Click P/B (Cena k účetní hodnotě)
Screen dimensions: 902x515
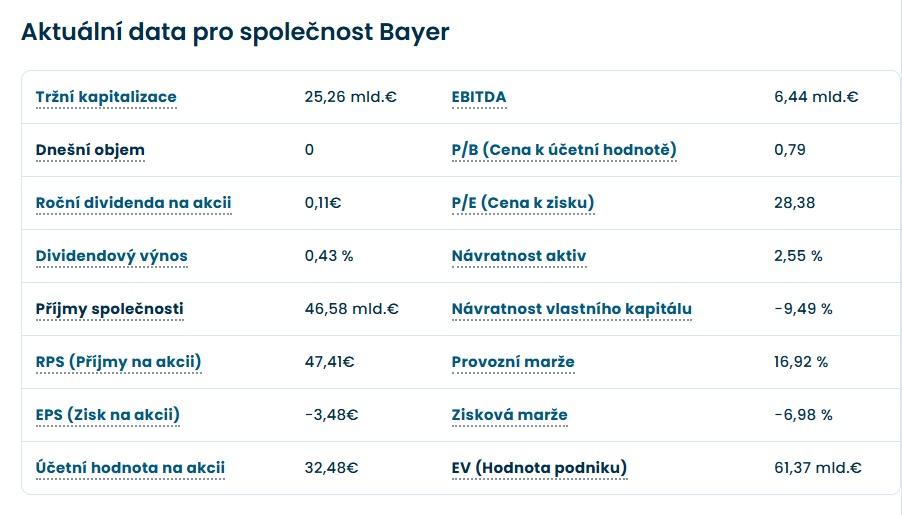tap(564, 150)
